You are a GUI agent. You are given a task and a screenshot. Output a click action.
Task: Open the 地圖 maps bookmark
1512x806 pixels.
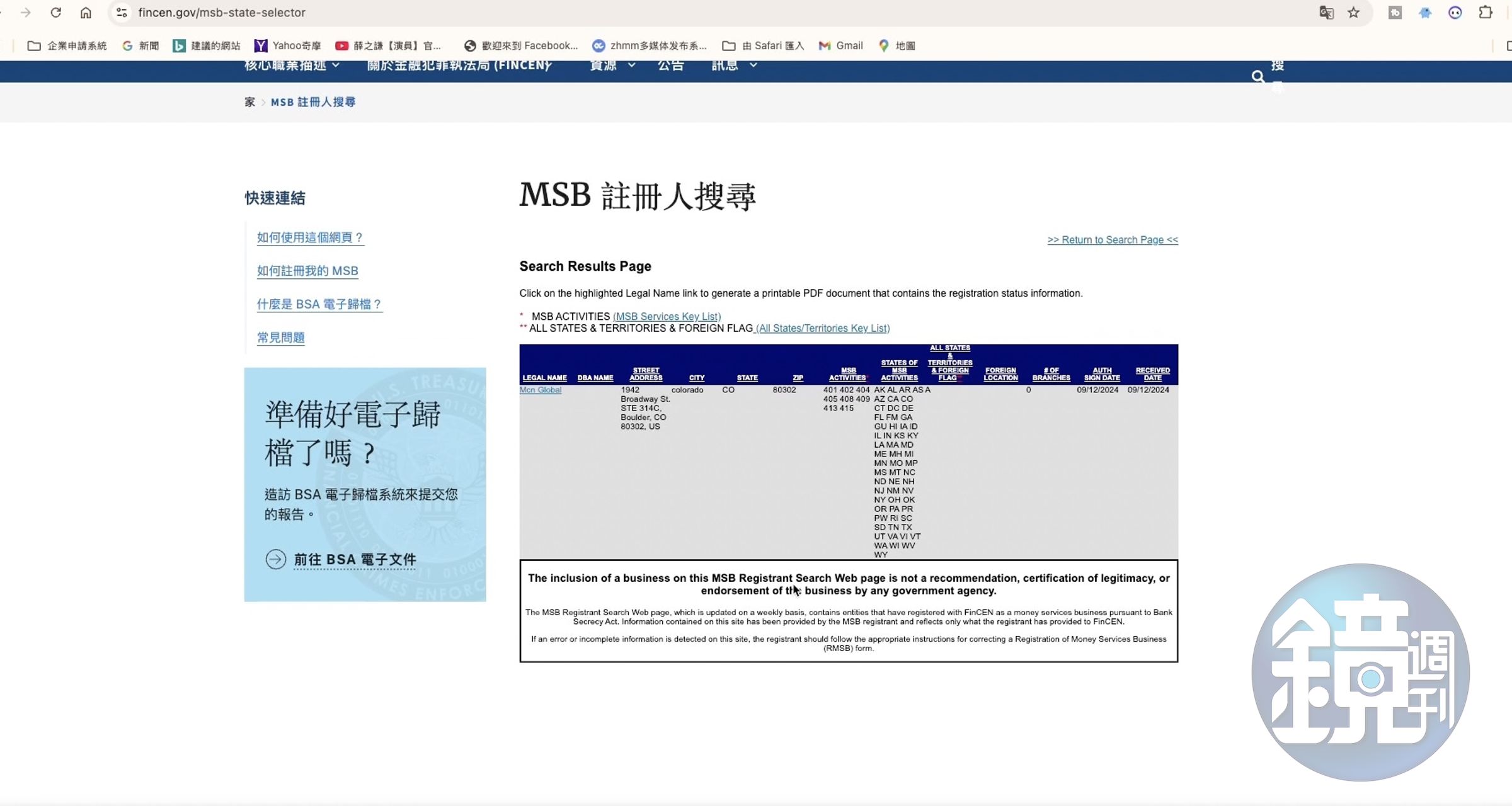point(896,46)
